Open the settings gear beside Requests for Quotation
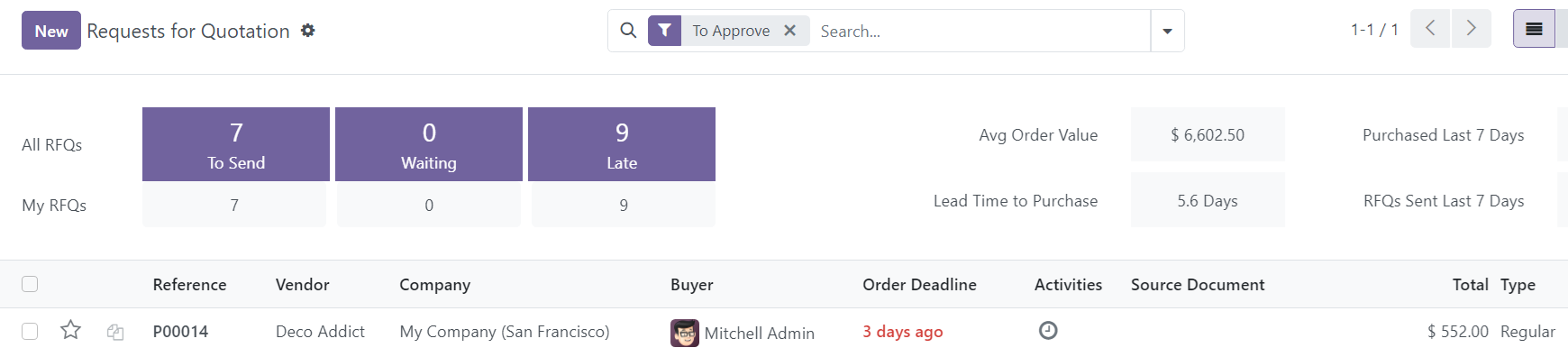This screenshot has height=357, width=1568. [308, 31]
